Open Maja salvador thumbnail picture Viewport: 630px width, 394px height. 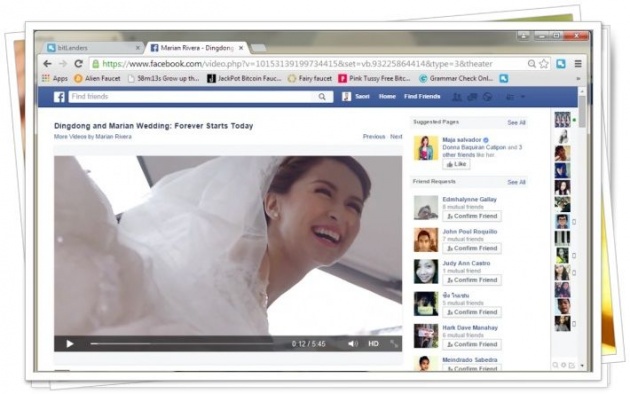(426, 148)
